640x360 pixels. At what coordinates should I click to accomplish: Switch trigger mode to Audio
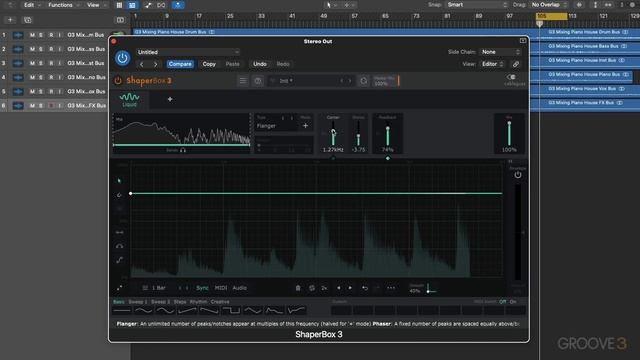tap(240, 288)
